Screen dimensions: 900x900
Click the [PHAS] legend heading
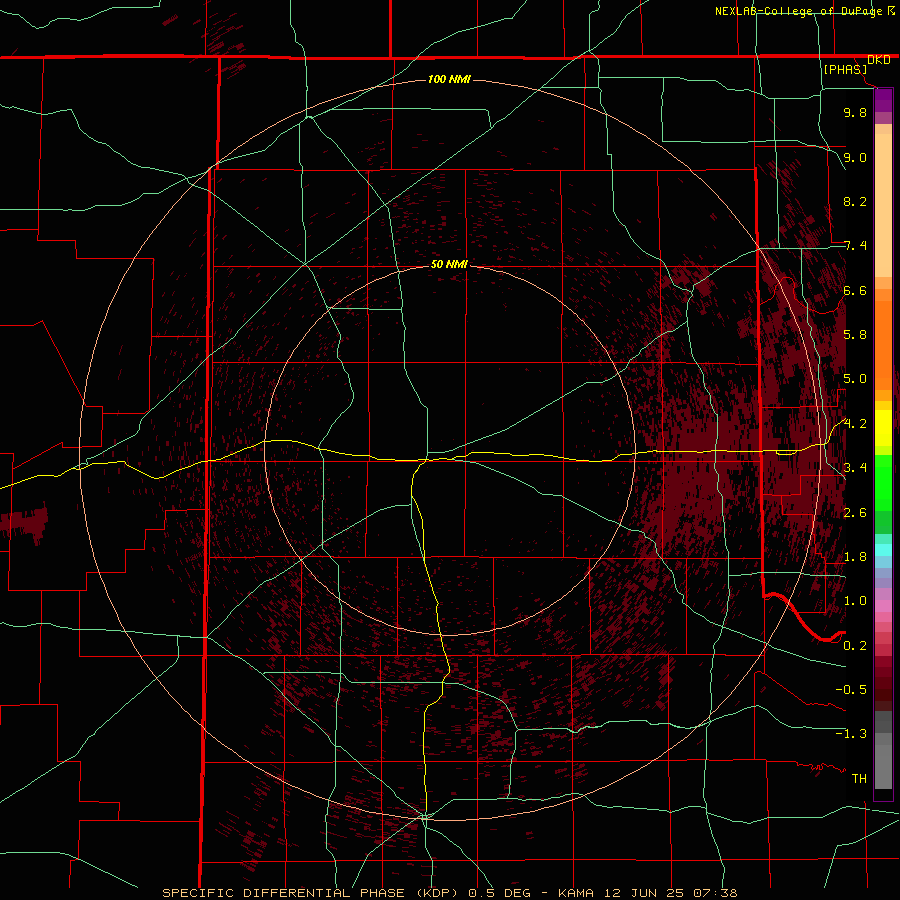click(x=845, y=69)
